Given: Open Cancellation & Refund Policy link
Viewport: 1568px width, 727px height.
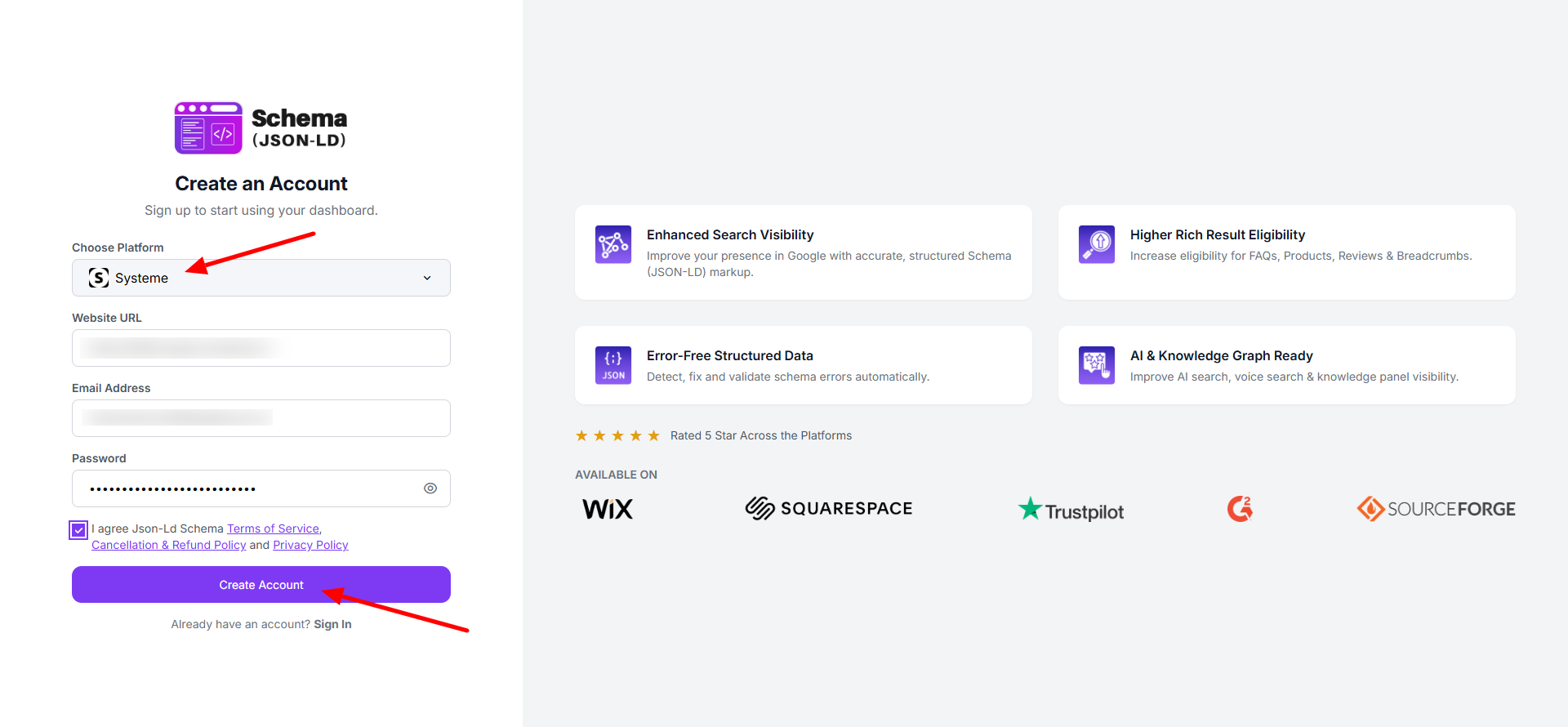Looking at the screenshot, I should (168, 545).
